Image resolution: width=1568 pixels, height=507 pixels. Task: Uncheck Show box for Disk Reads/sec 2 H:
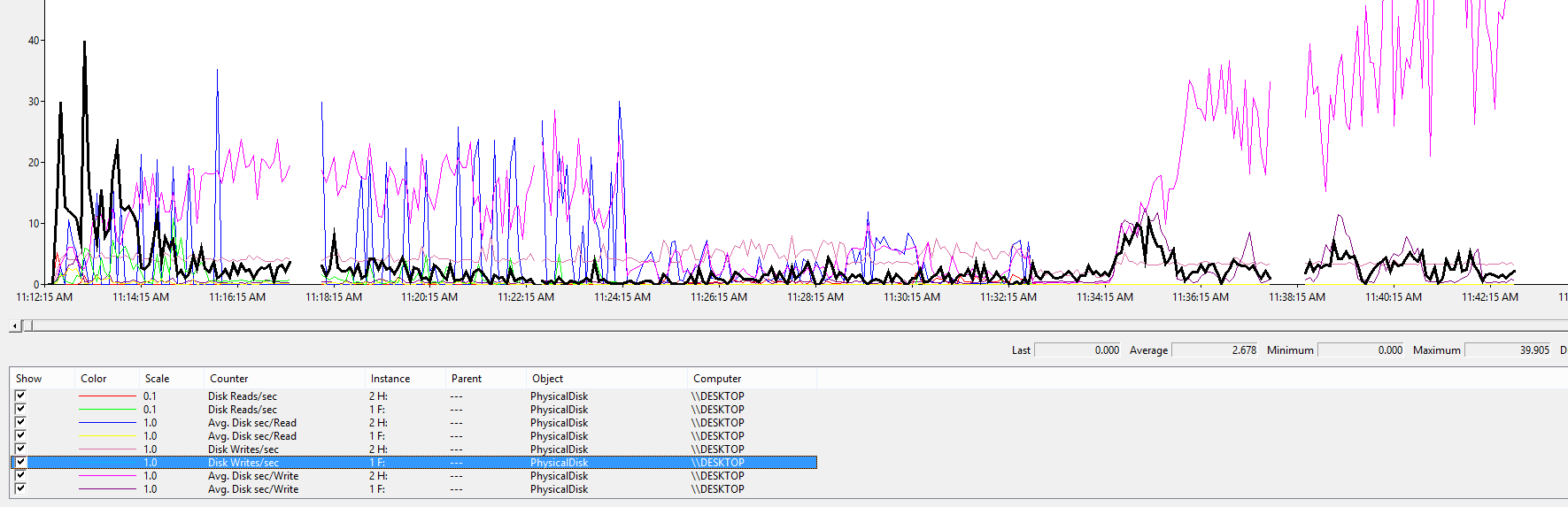pyautogui.click(x=20, y=396)
